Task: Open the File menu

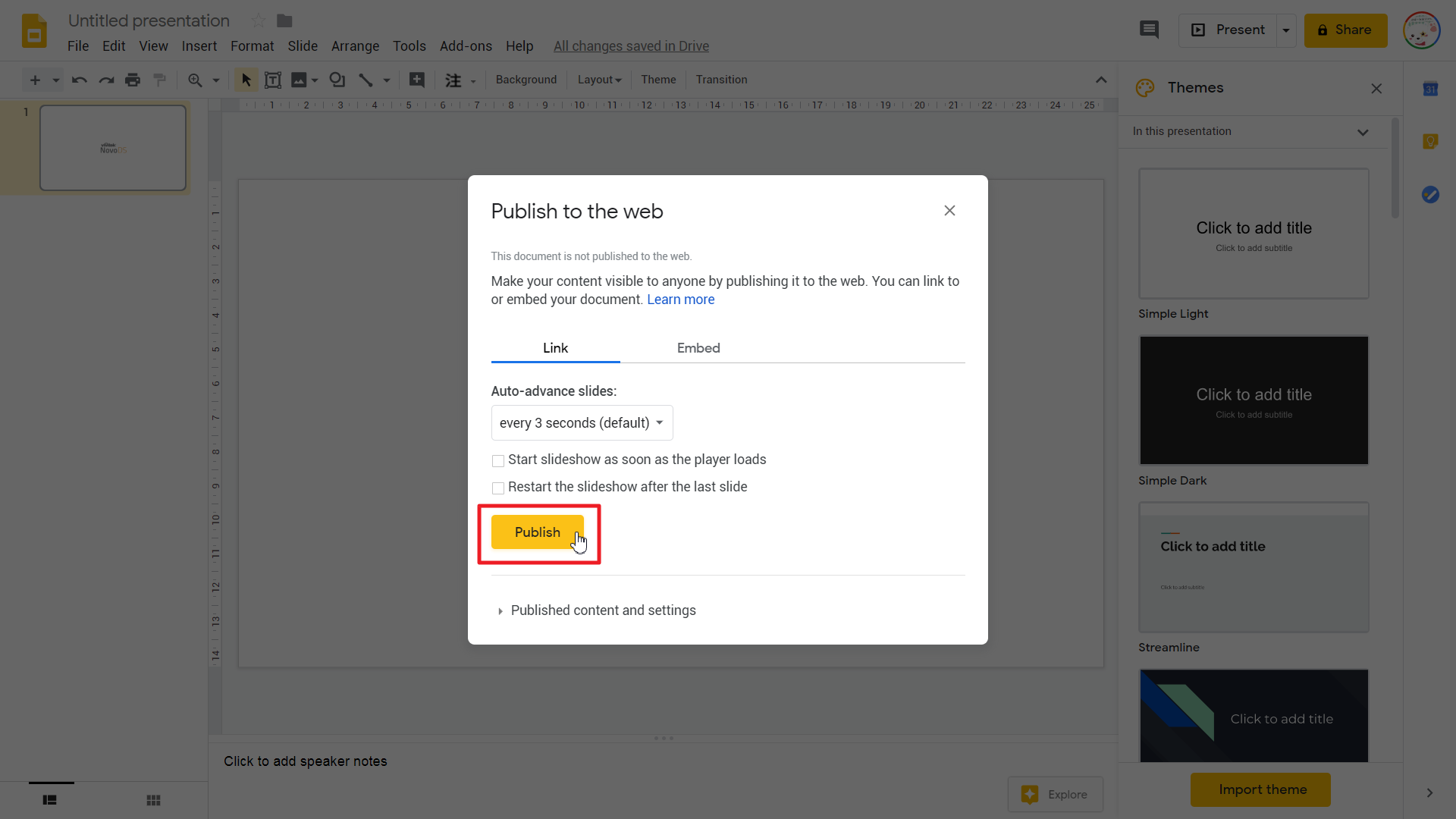Action: click(78, 46)
